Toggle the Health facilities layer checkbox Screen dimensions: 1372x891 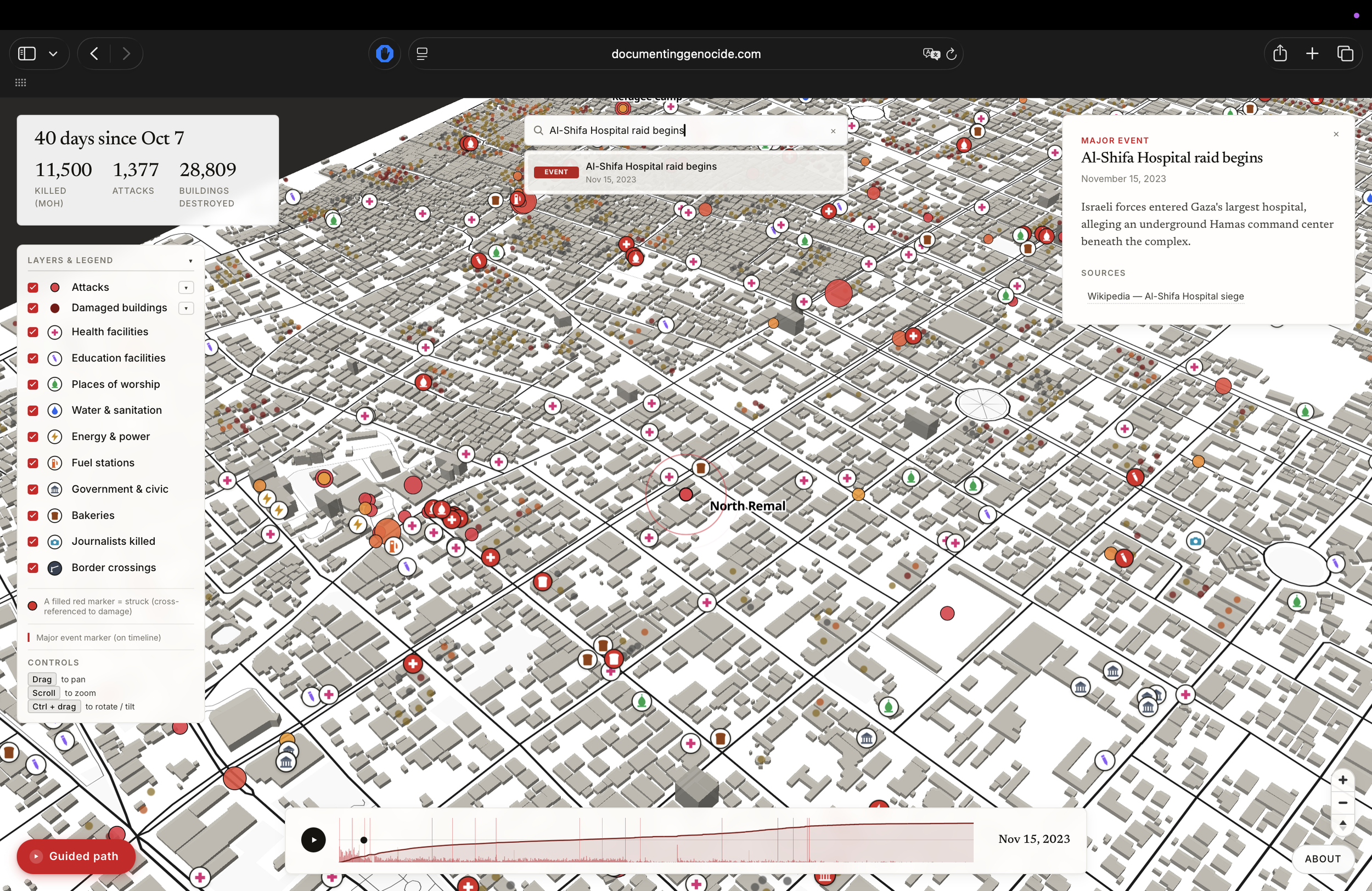tap(33, 332)
